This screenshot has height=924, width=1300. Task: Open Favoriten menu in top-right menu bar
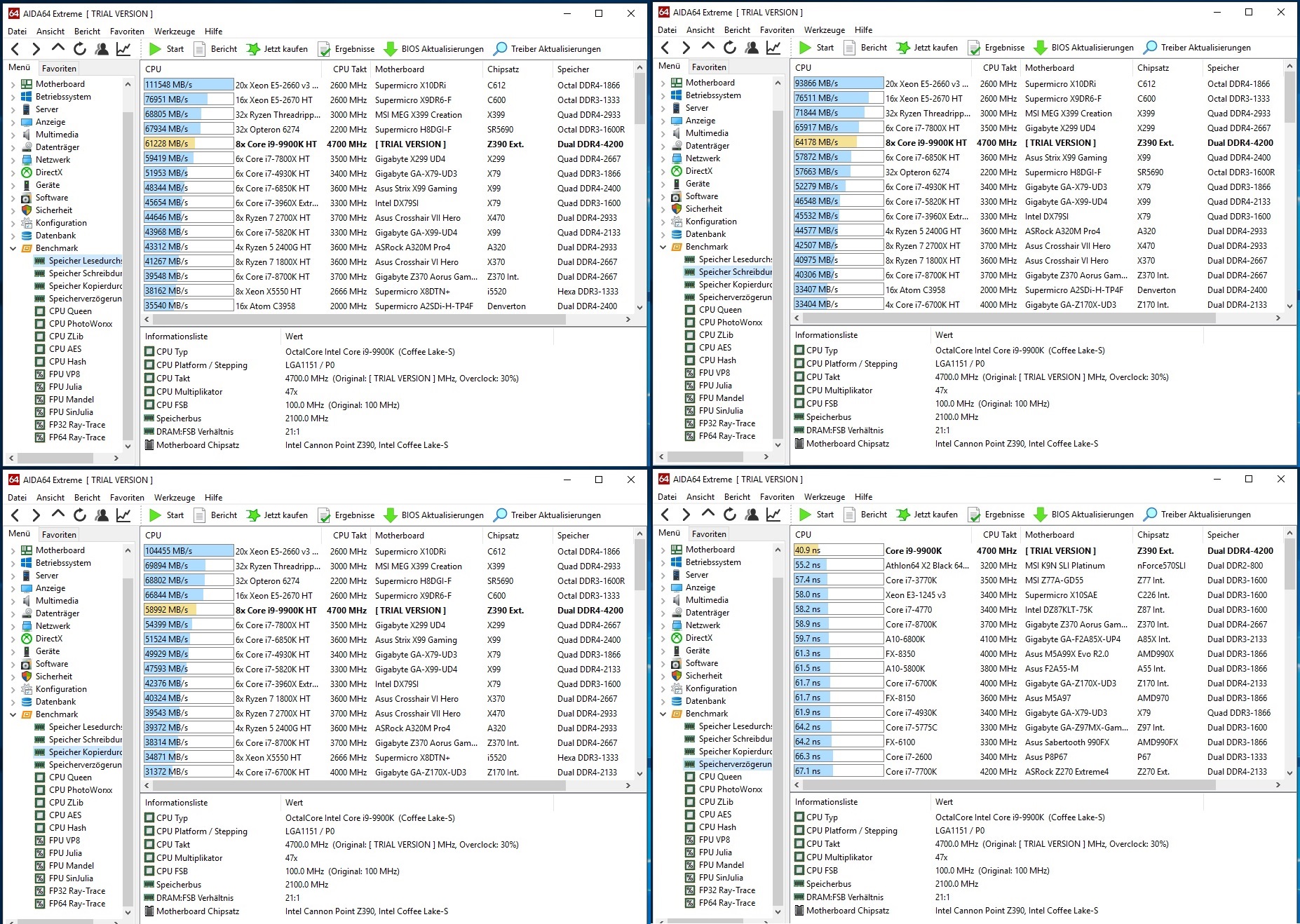click(777, 30)
